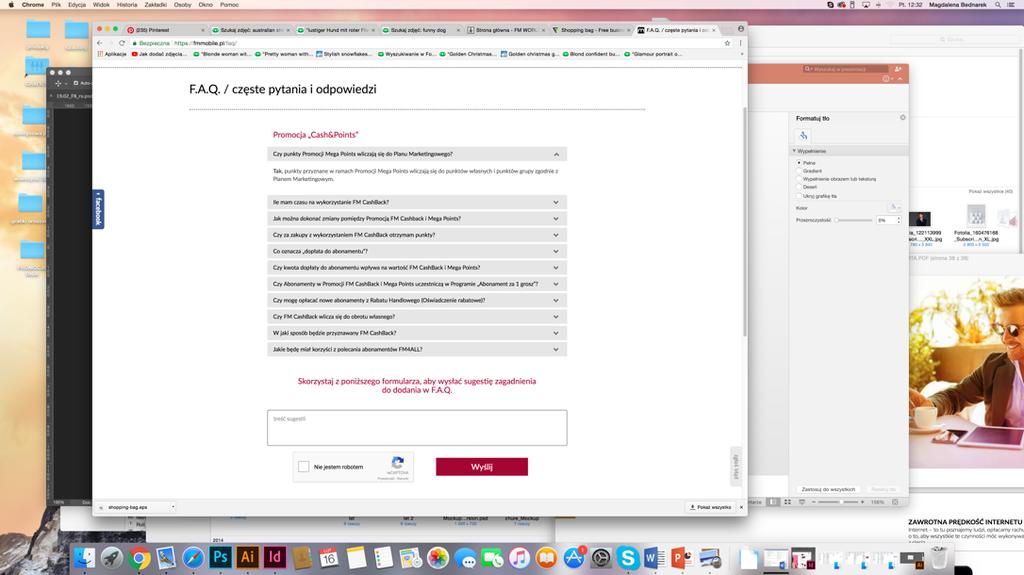1024x575 pixels.
Task: Expand 'Ile mam czasu na wykorzystanie FM CashBack?'
Action: coord(417,203)
